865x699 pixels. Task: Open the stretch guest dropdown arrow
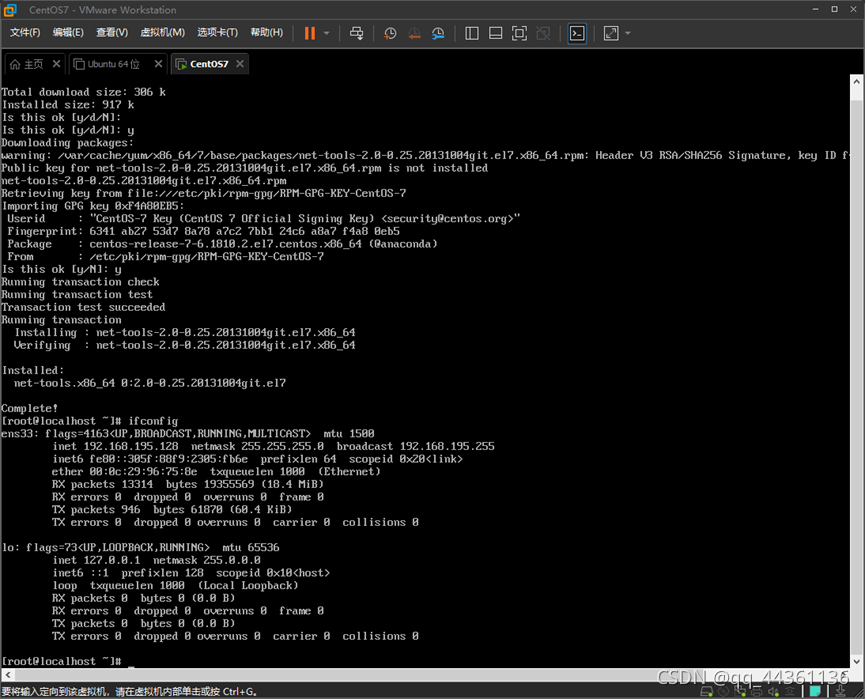(x=628, y=33)
